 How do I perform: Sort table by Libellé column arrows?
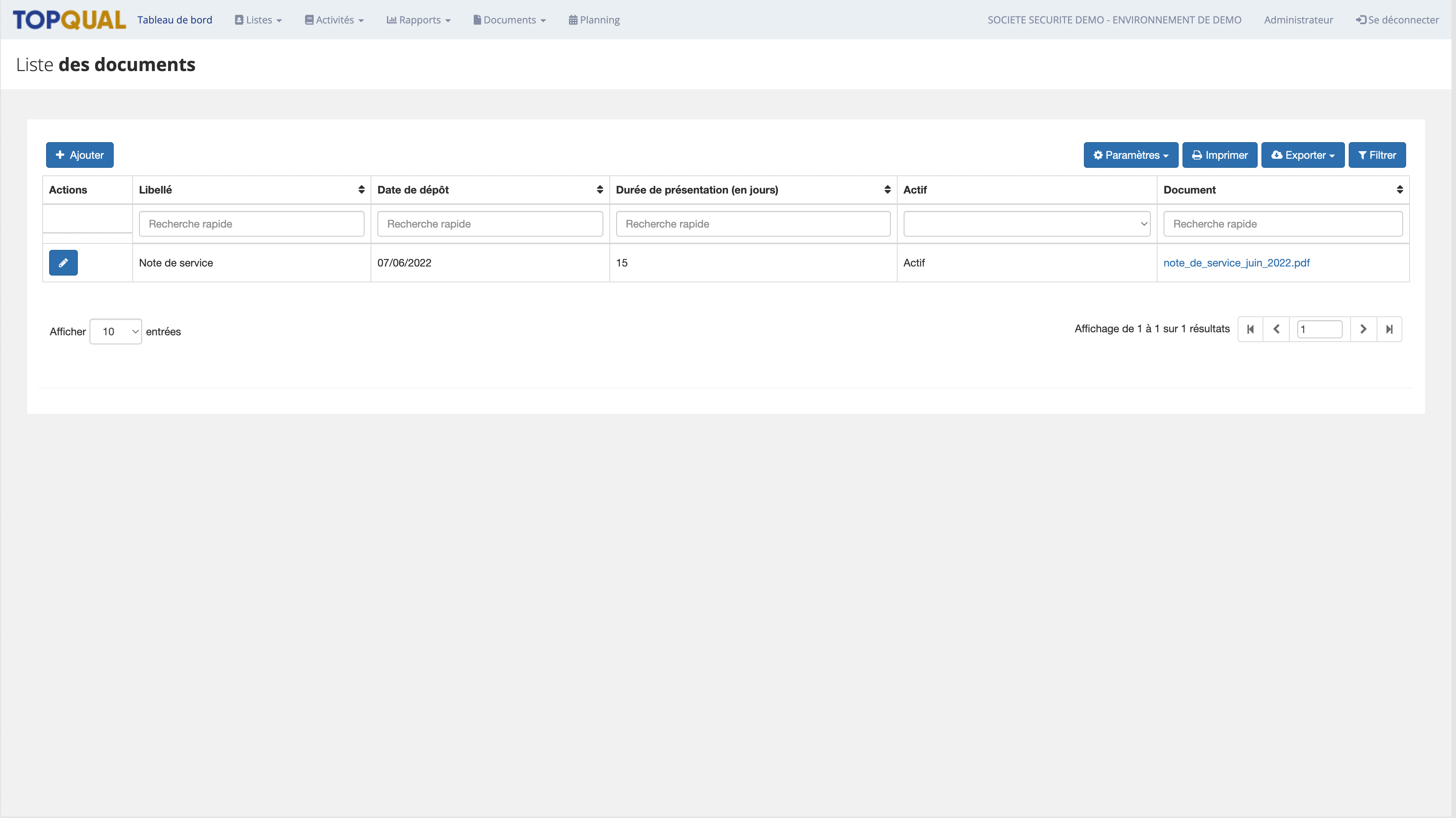pos(361,190)
